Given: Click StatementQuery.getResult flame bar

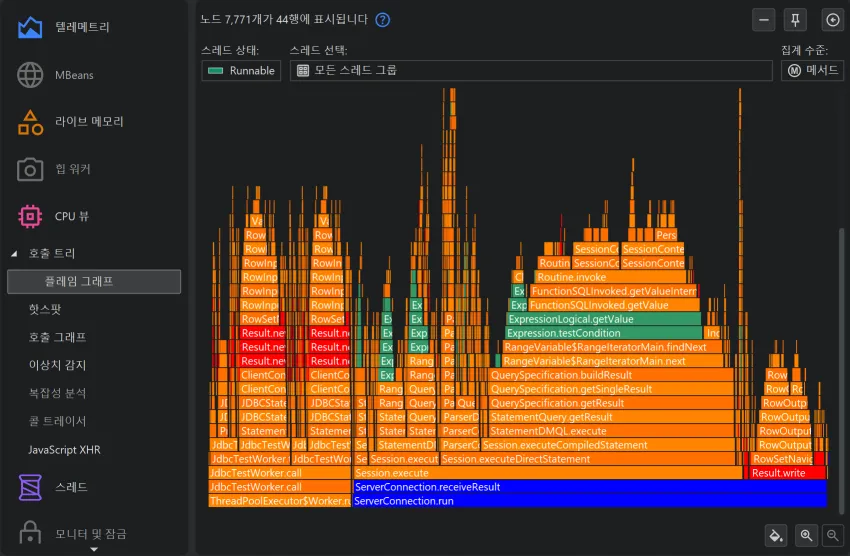Looking at the screenshot, I should point(611,417).
